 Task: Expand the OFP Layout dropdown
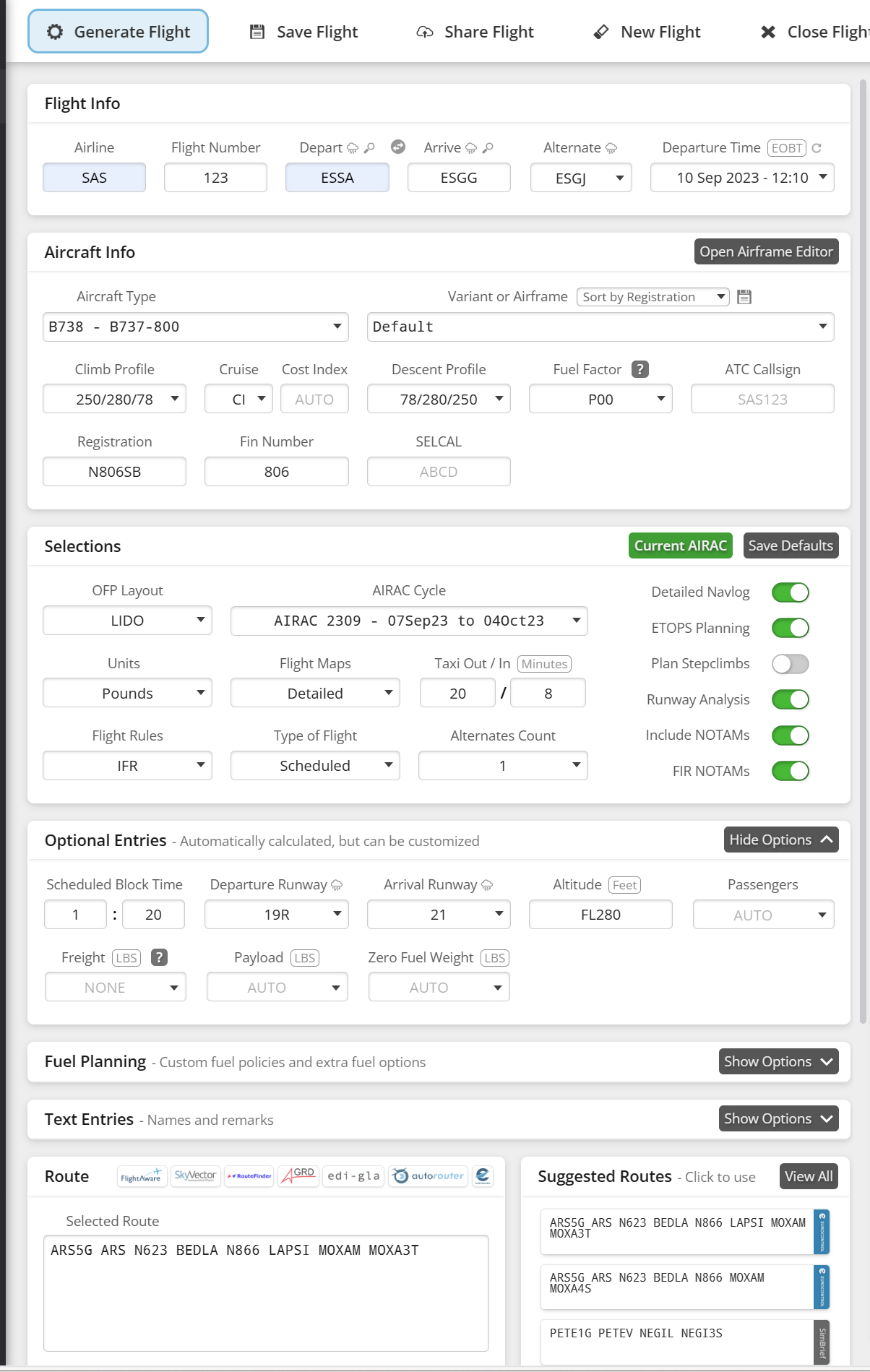(x=127, y=621)
